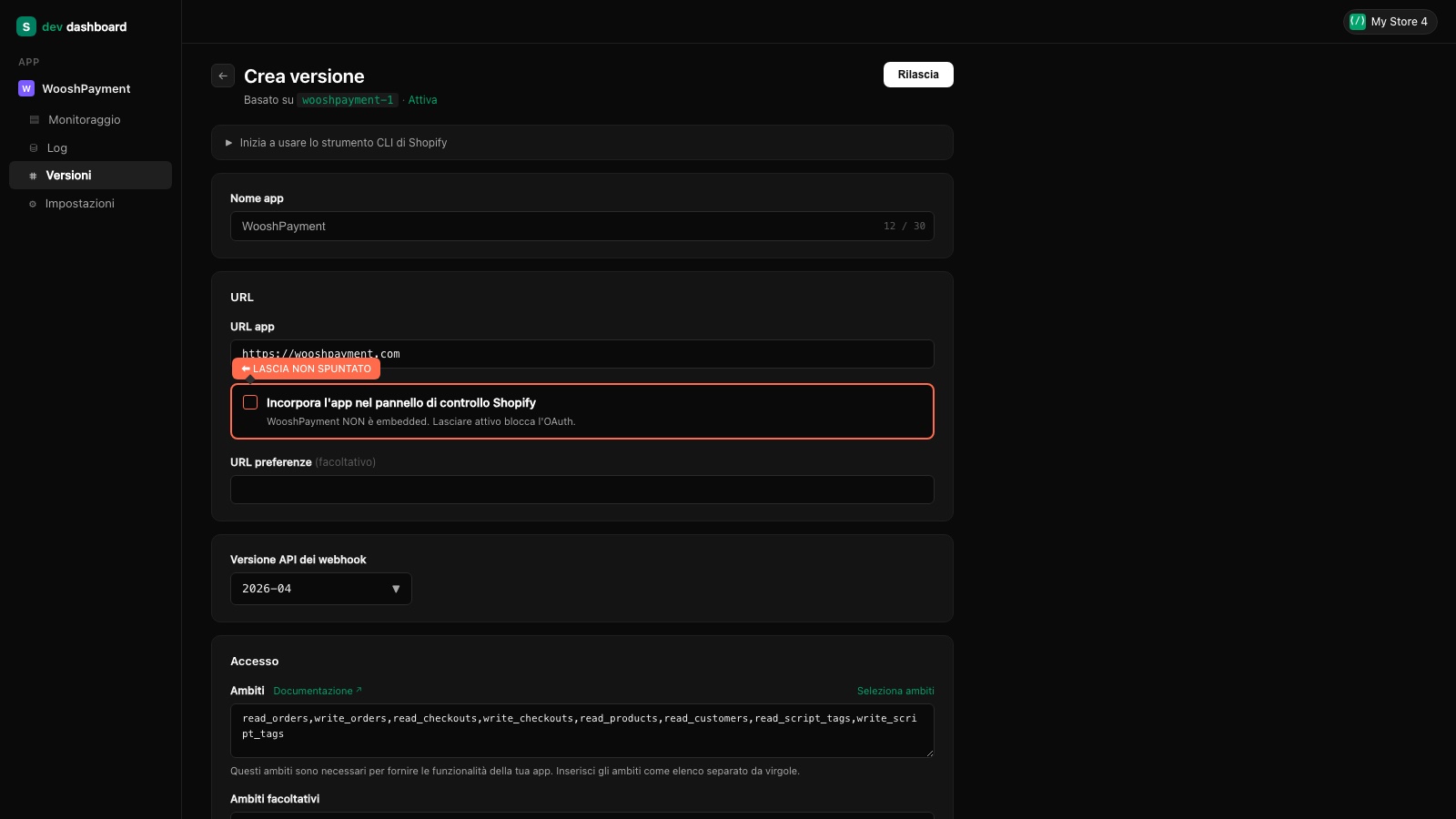Click the My Store 4 store icon
This screenshot has width=1456, height=819.
coord(1358,22)
